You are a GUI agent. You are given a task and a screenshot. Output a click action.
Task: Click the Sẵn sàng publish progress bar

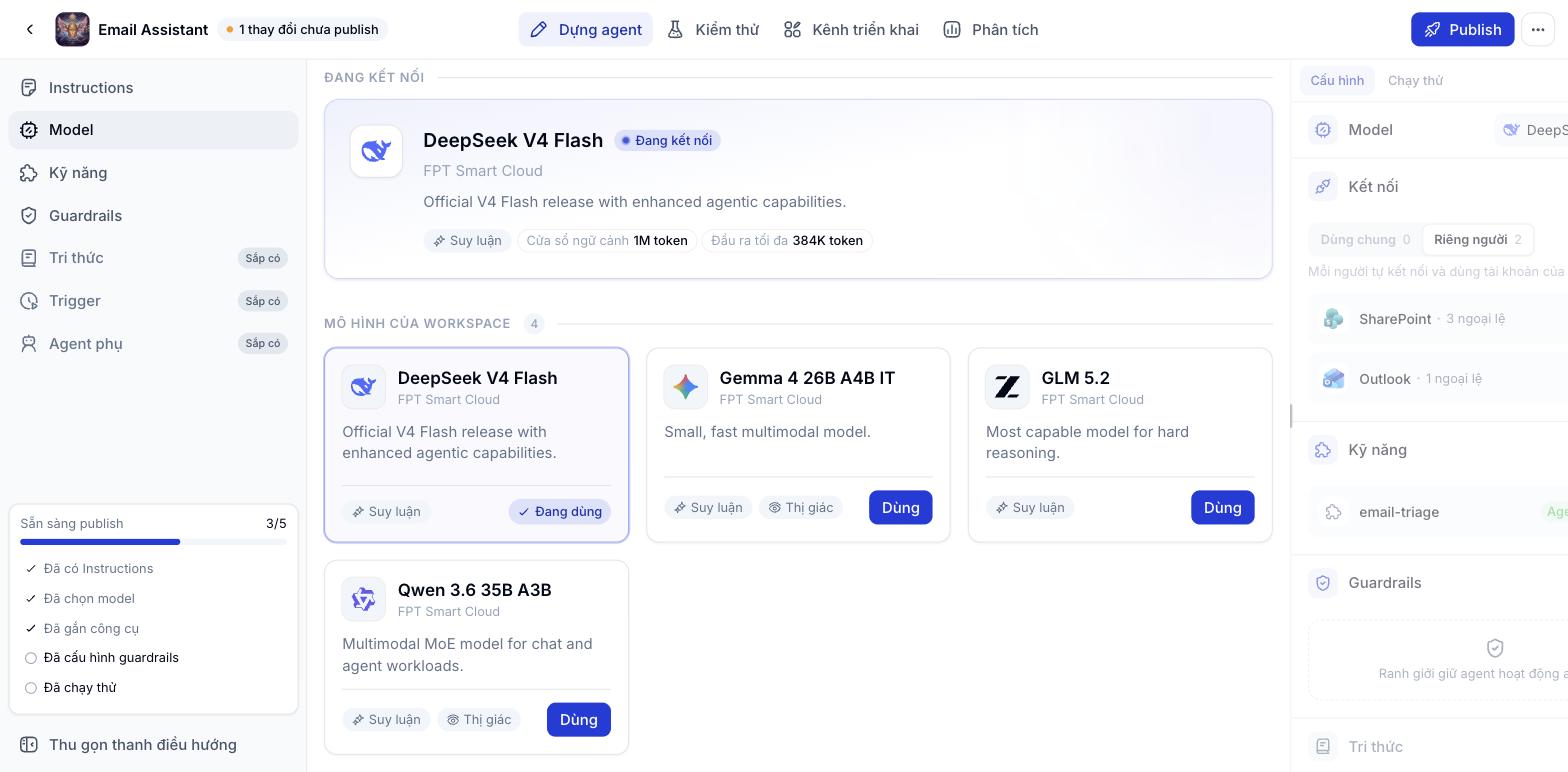(x=153, y=542)
